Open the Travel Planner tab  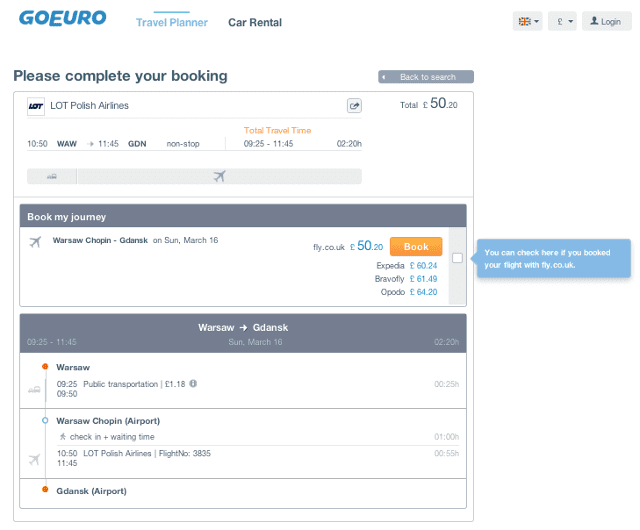pyautogui.click(x=172, y=22)
